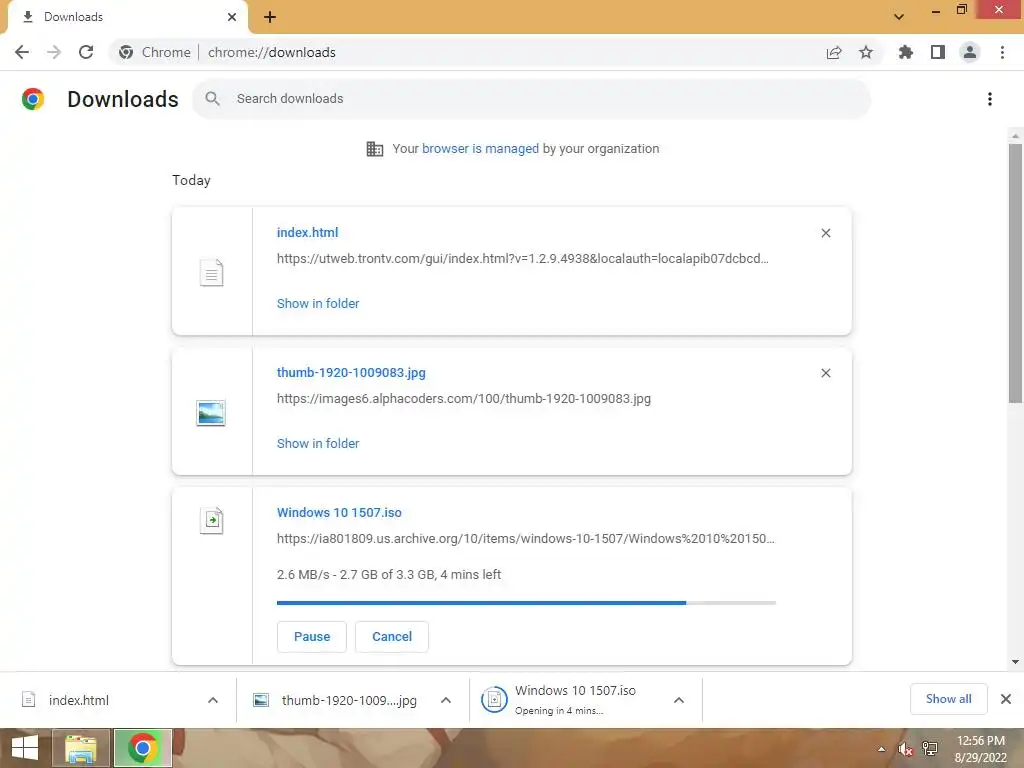Expand thumb-1920-1009 jpg shelf item options
The image size is (1024, 768).
(446, 700)
